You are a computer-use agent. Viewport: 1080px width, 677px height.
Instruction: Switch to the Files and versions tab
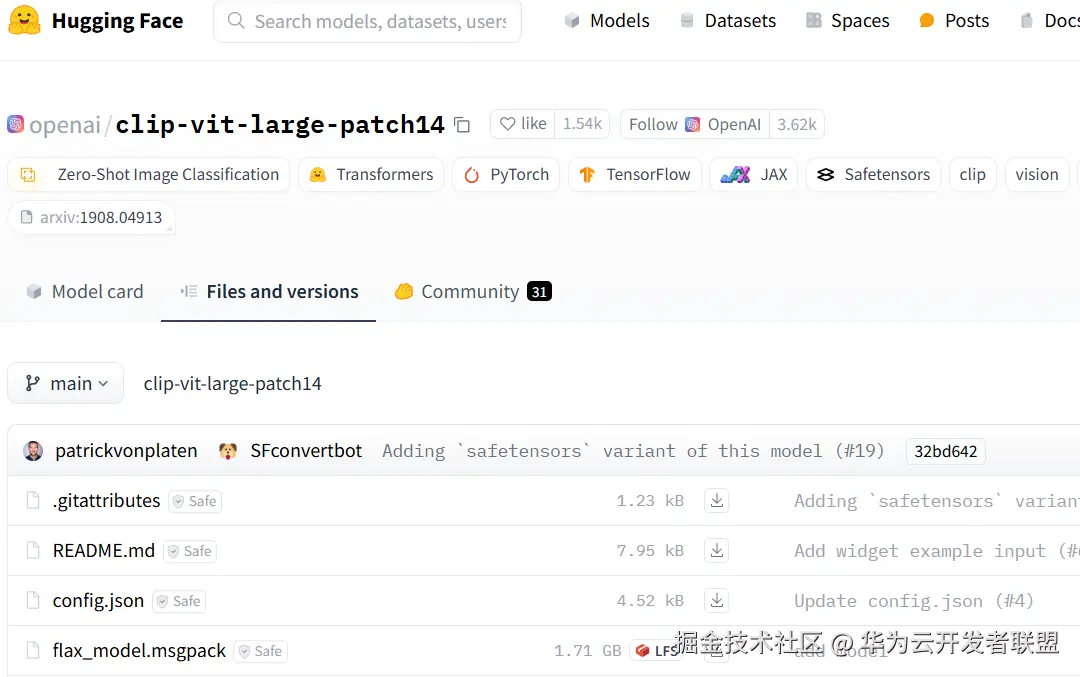[269, 292]
